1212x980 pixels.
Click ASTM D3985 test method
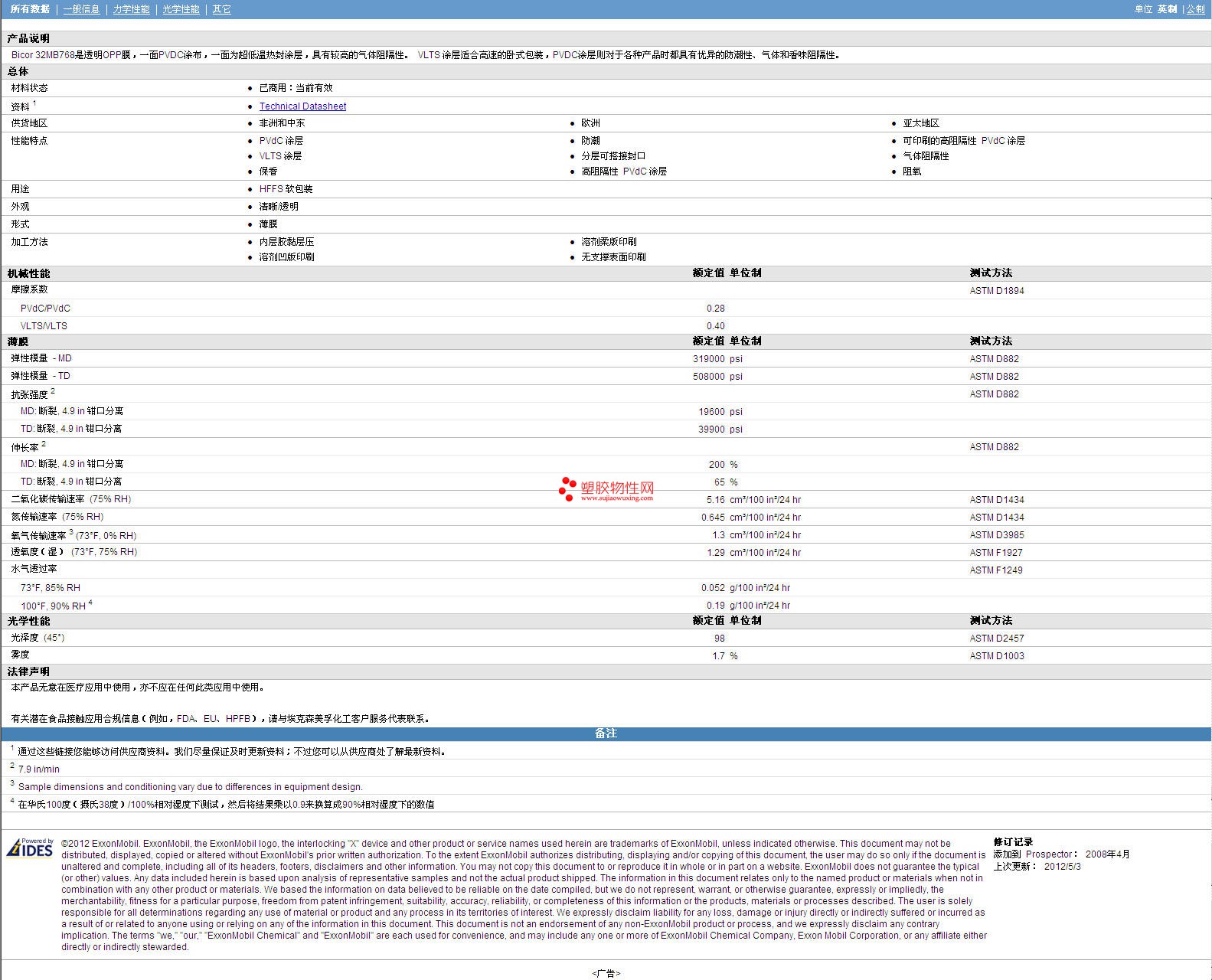pyautogui.click(x=997, y=535)
